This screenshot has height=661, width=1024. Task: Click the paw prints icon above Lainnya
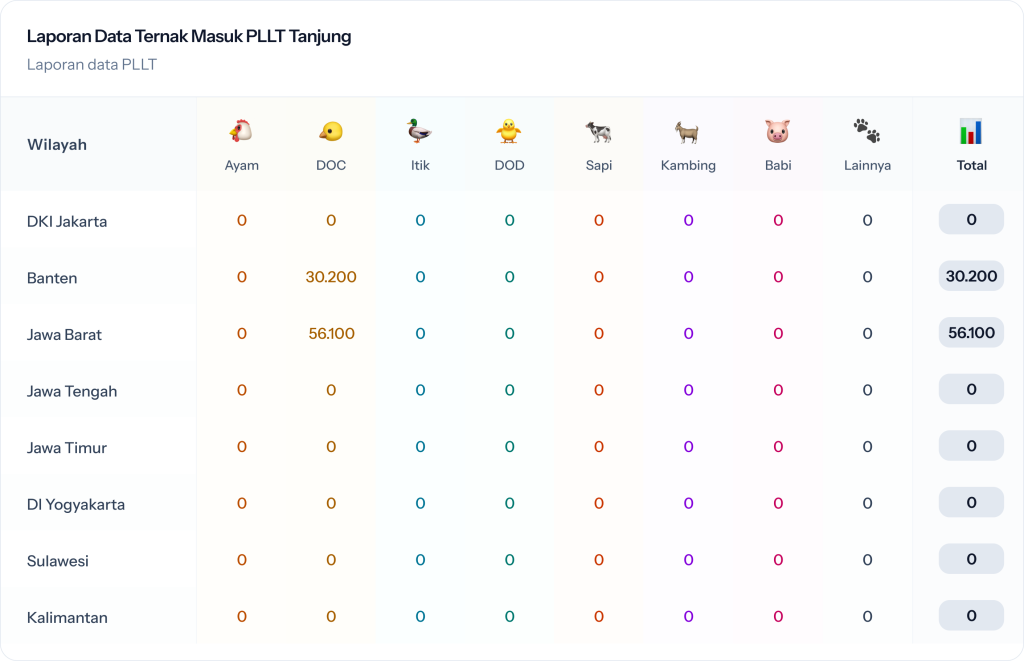click(x=867, y=131)
